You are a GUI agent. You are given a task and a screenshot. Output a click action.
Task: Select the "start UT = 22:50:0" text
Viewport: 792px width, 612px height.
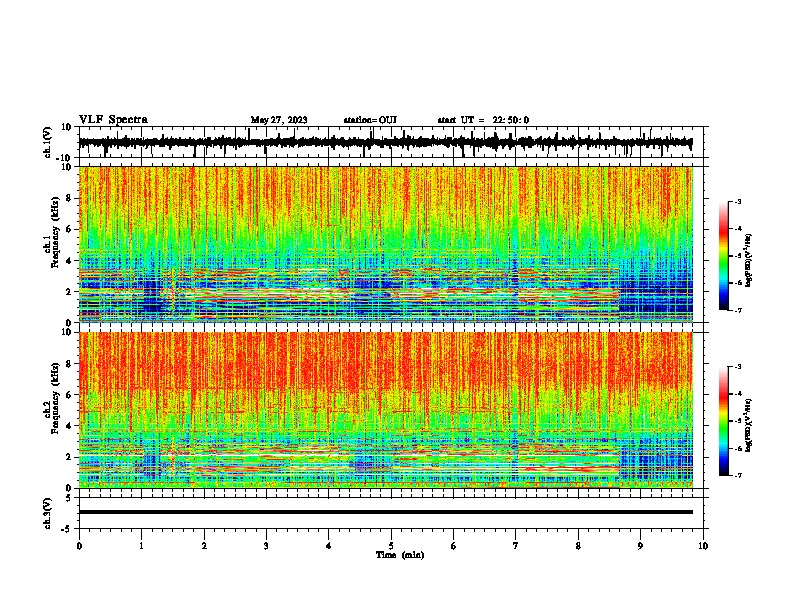pyautogui.click(x=483, y=120)
